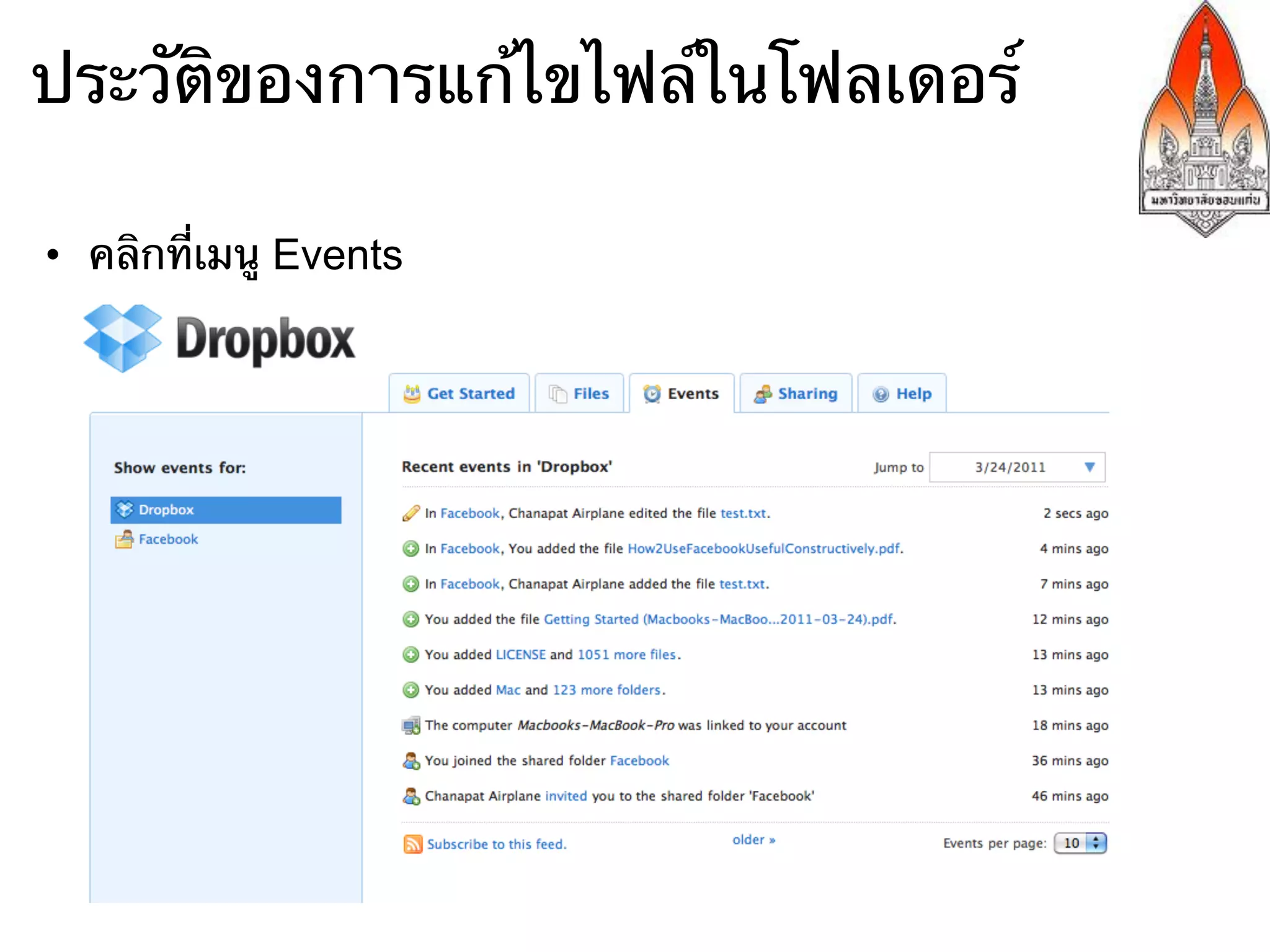Open the Jump to date dropdown arrow

(1090, 467)
